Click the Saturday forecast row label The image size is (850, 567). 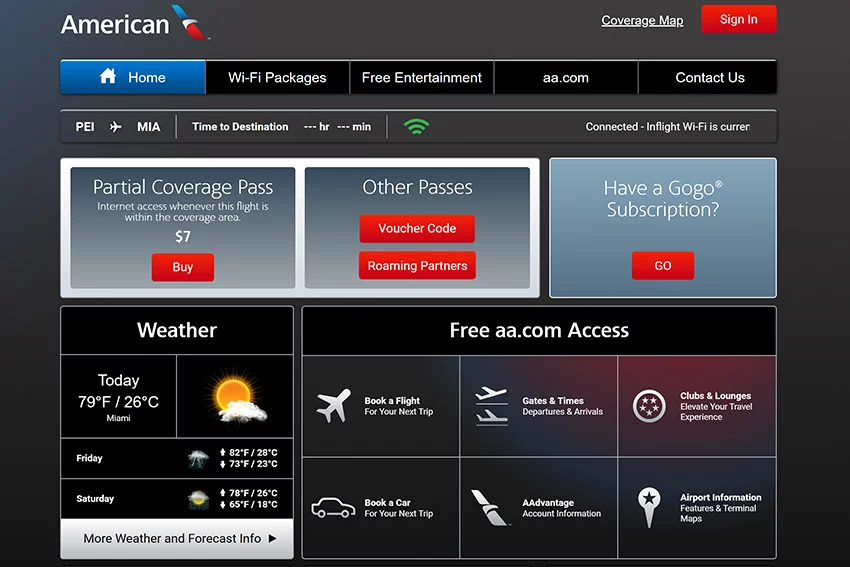(95, 499)
